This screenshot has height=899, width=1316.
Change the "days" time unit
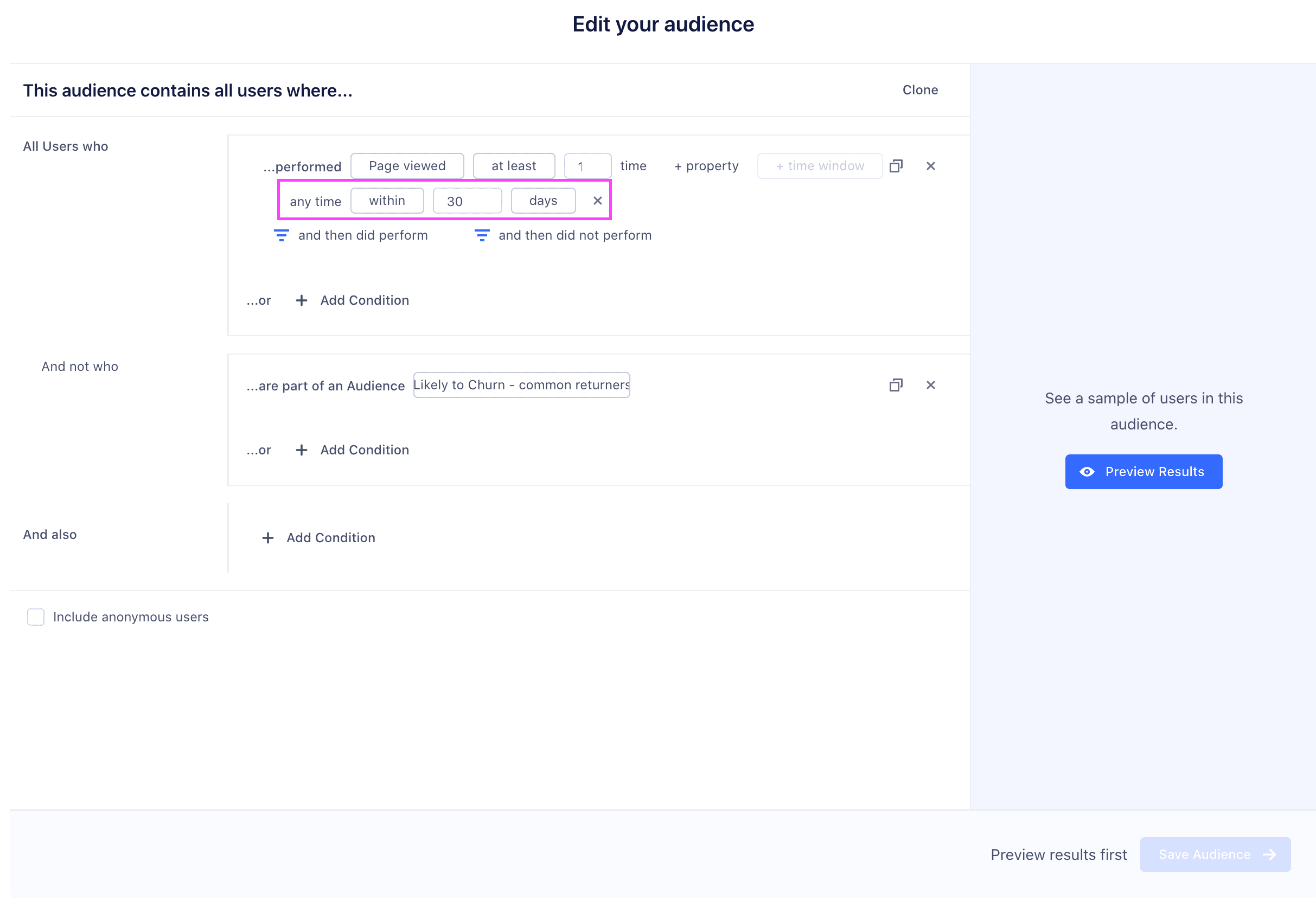click(x=542, y=201)
